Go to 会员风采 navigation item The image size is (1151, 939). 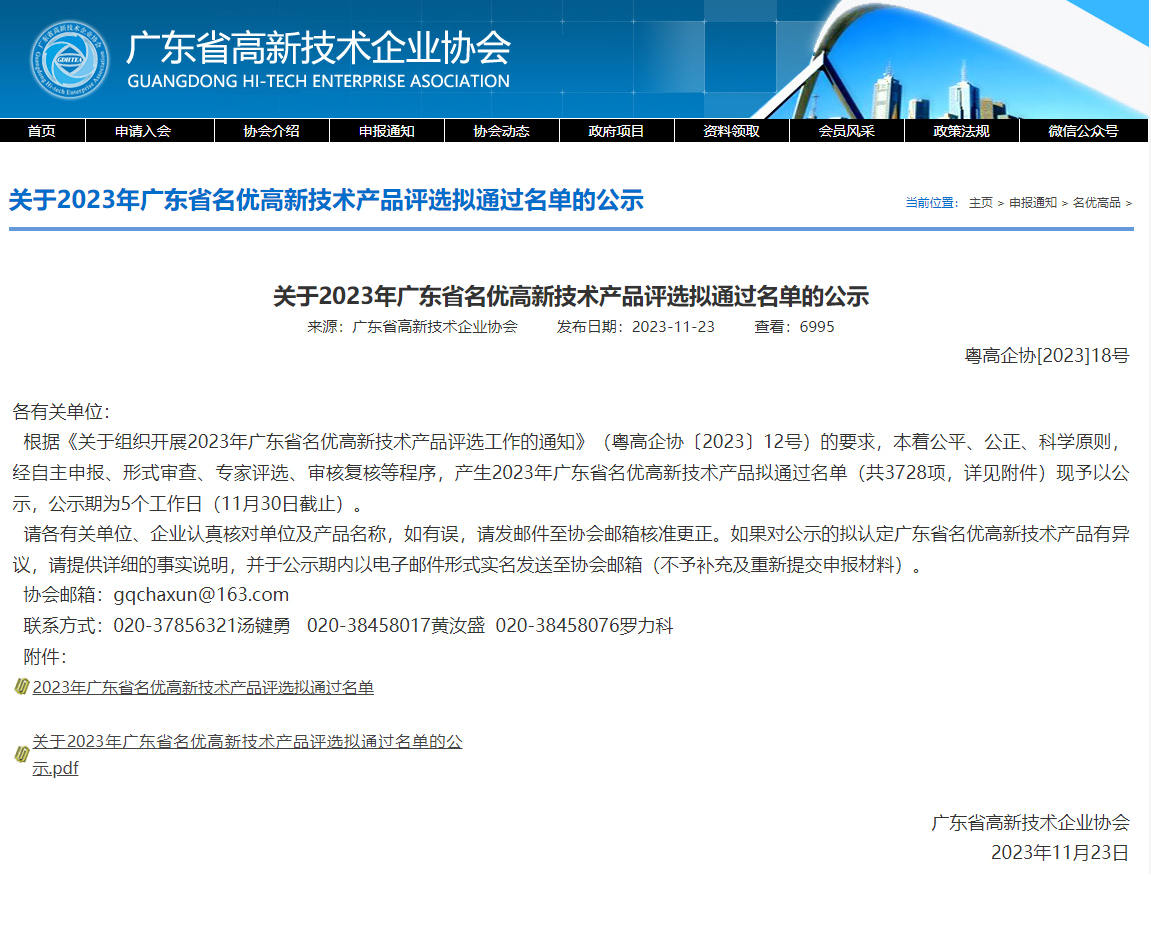pyautogui.click(x=846, y=131)
